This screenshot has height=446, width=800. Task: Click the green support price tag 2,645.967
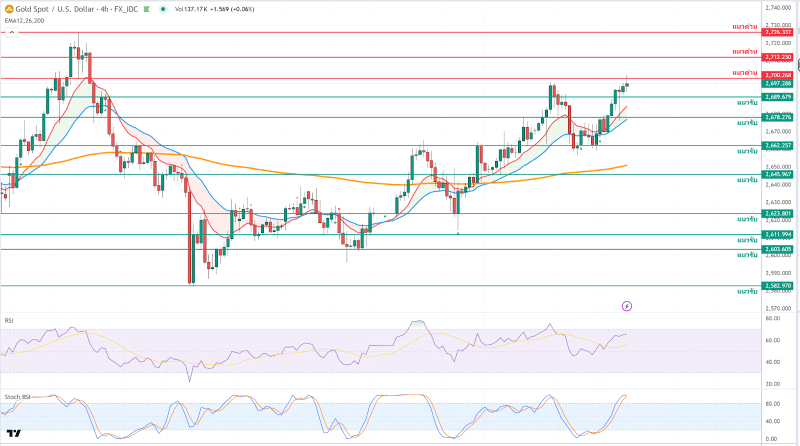(778, 174)
